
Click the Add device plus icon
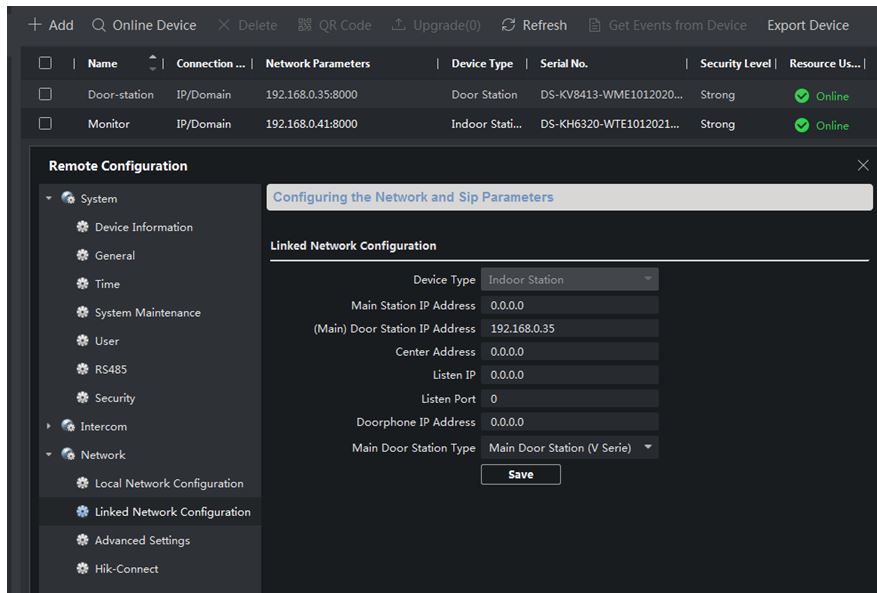point(34,25)
